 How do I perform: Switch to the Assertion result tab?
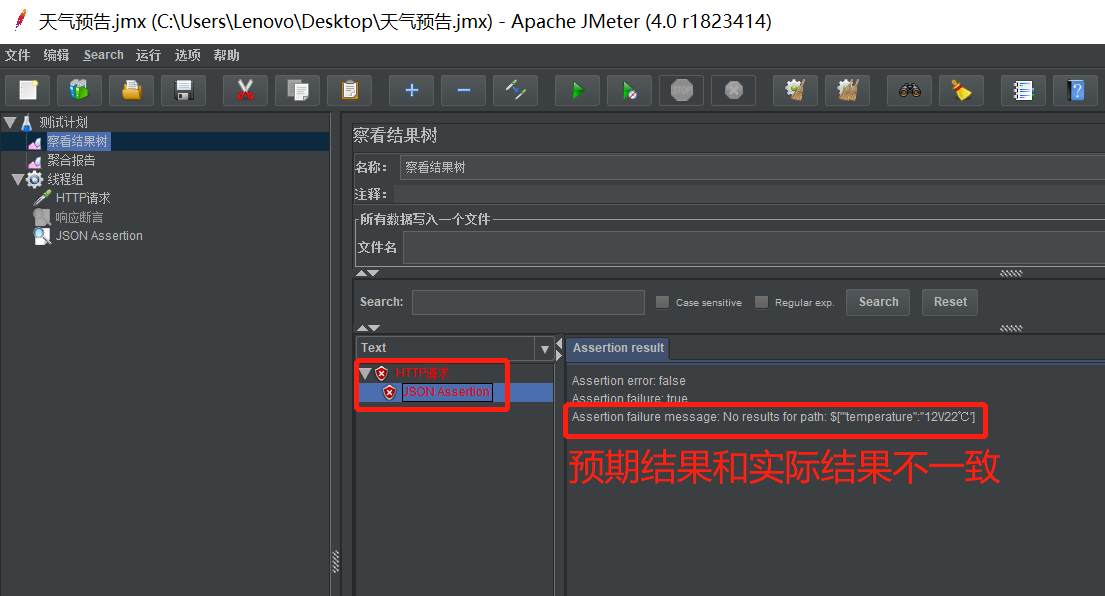click(618, 348)
